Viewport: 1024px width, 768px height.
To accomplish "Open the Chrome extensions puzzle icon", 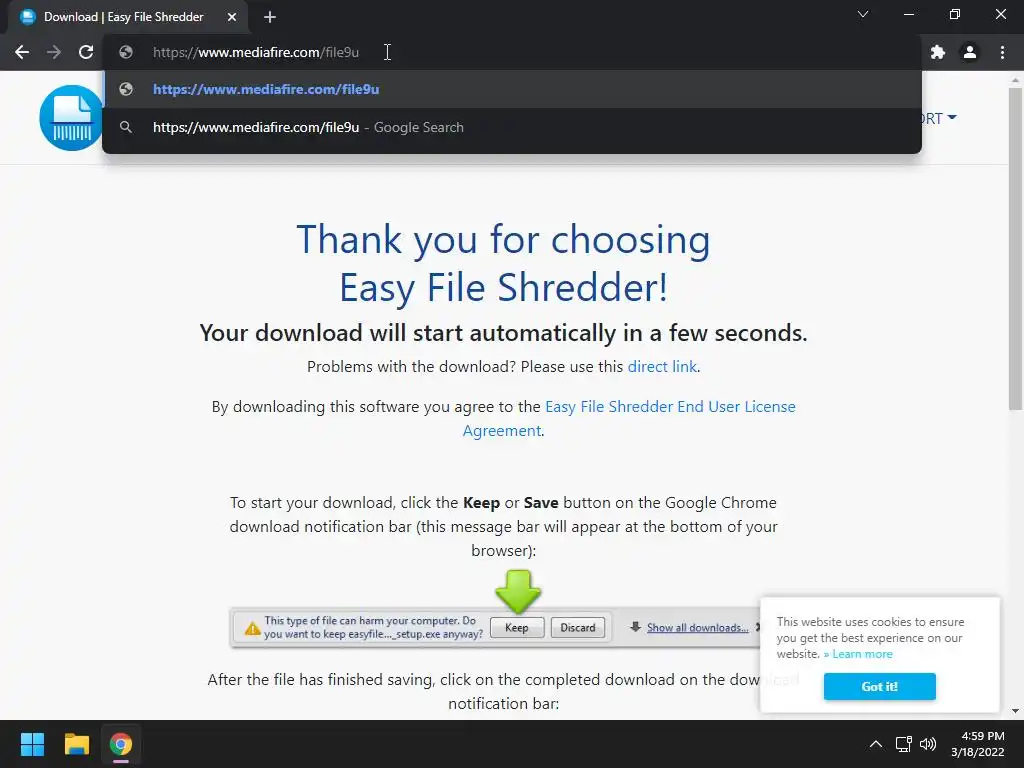I will [938, 52].
